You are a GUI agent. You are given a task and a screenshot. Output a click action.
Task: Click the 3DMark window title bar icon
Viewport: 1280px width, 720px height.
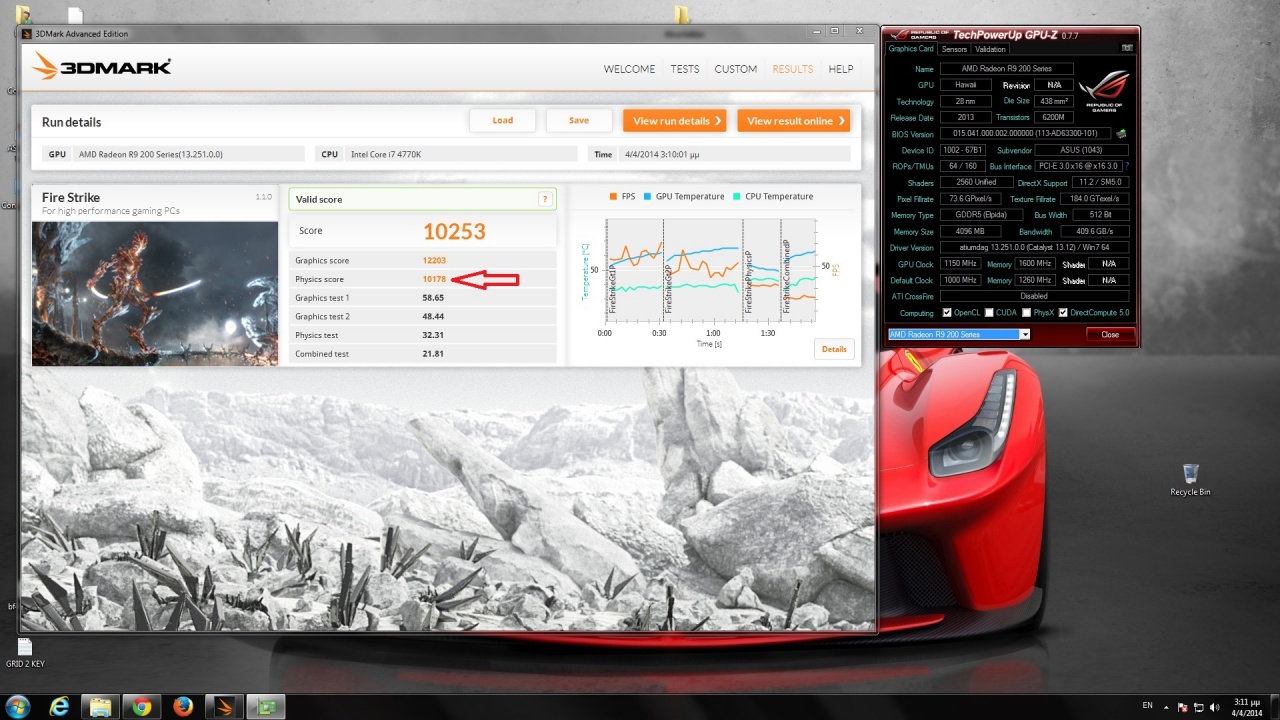[x=28, y=33]
